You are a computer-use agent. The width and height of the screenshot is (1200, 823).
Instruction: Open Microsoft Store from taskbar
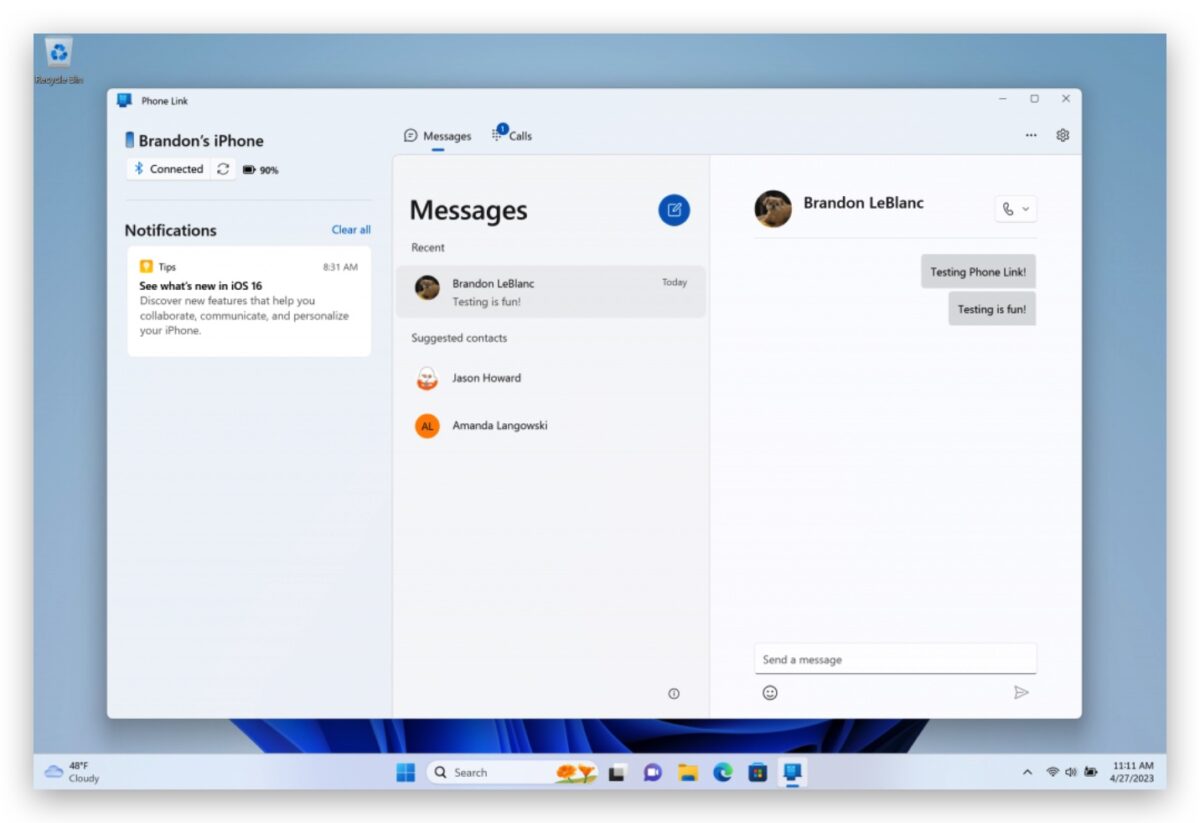[758, 772]
